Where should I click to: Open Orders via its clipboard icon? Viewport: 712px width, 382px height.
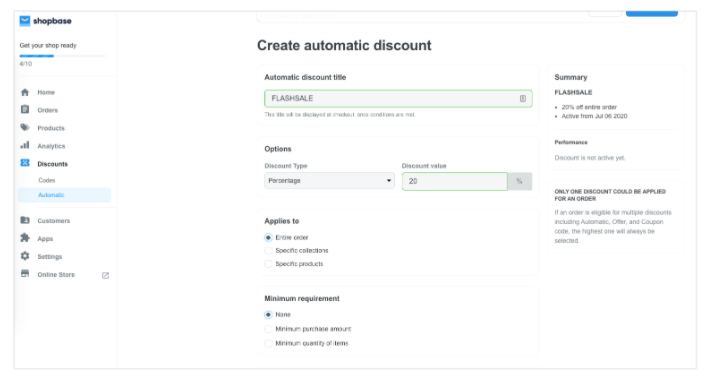tap(25, 109)
